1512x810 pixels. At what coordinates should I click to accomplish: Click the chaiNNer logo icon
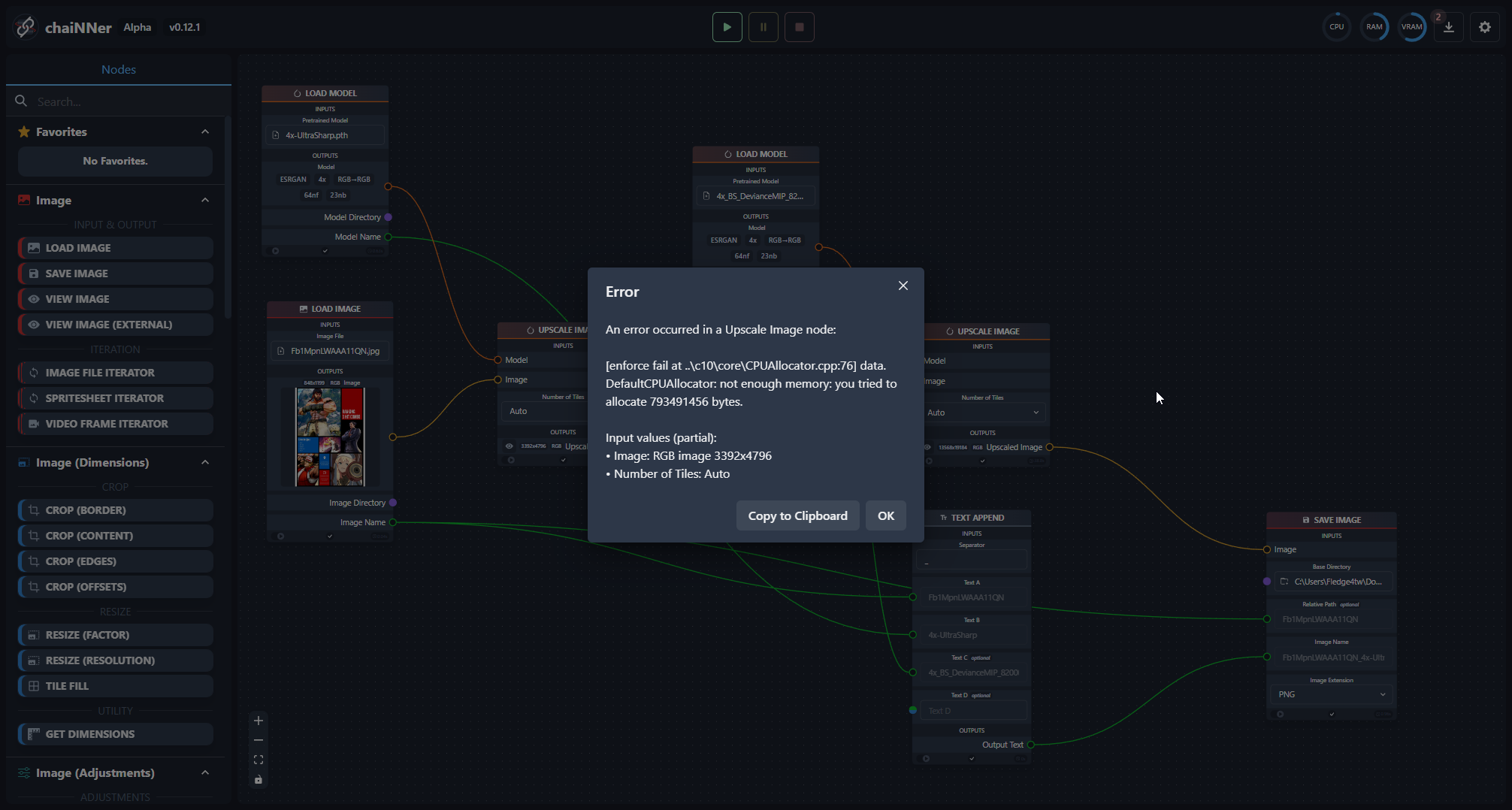(x=25, y=26)
